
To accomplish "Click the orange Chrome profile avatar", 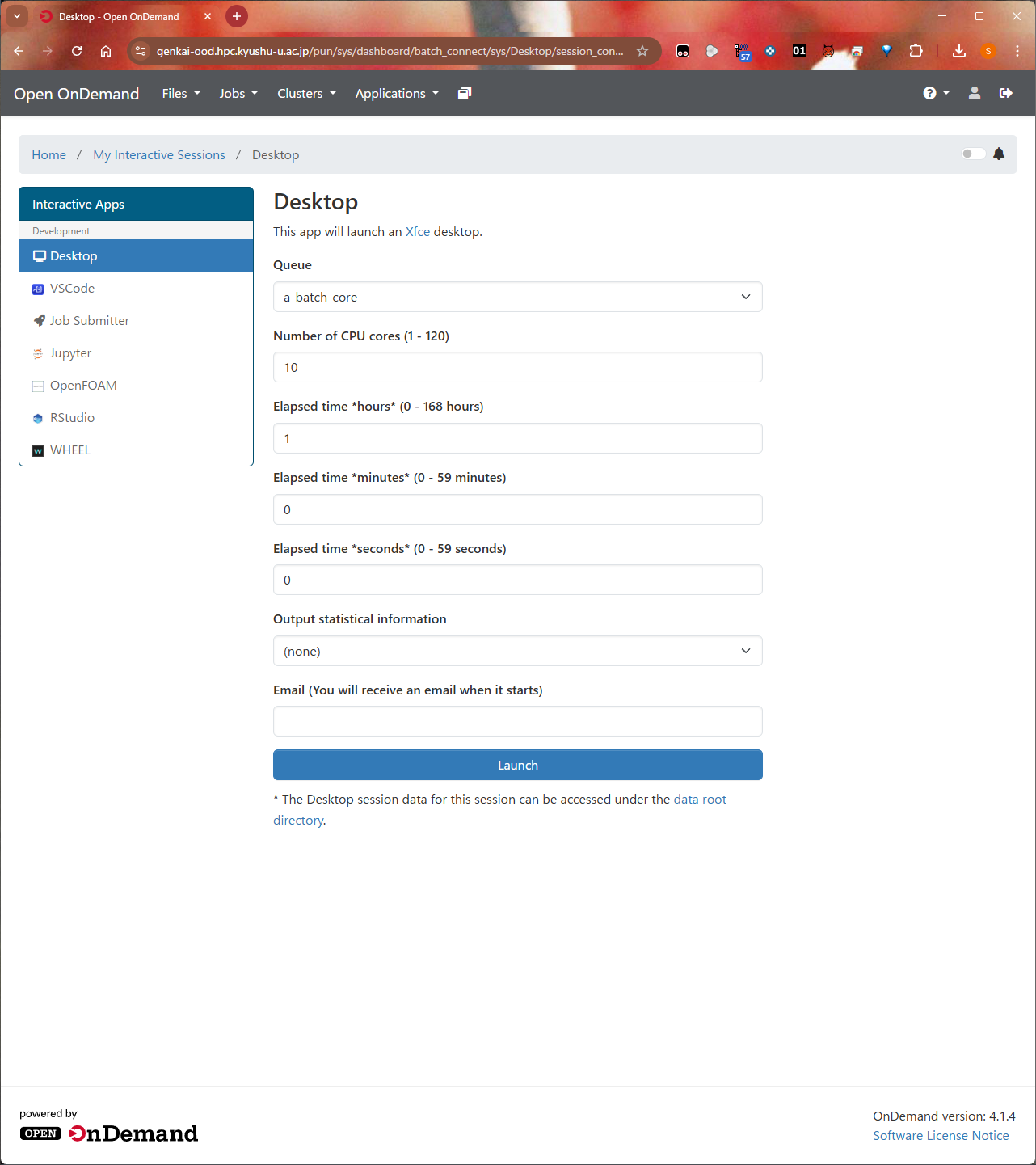I will (988, 51).
